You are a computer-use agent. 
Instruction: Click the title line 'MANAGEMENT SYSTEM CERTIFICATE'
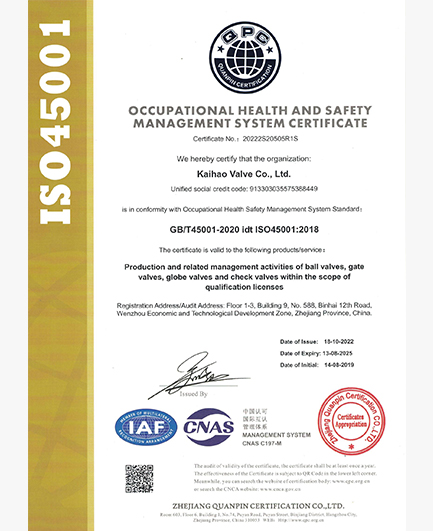point(250,123)
